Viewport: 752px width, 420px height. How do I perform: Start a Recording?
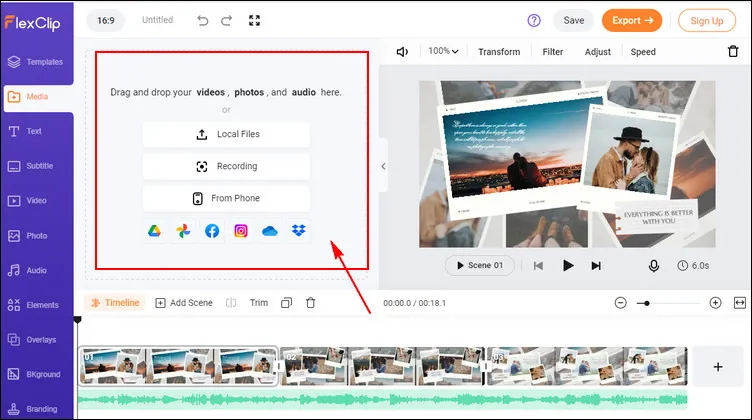click(x=226, y=166)
